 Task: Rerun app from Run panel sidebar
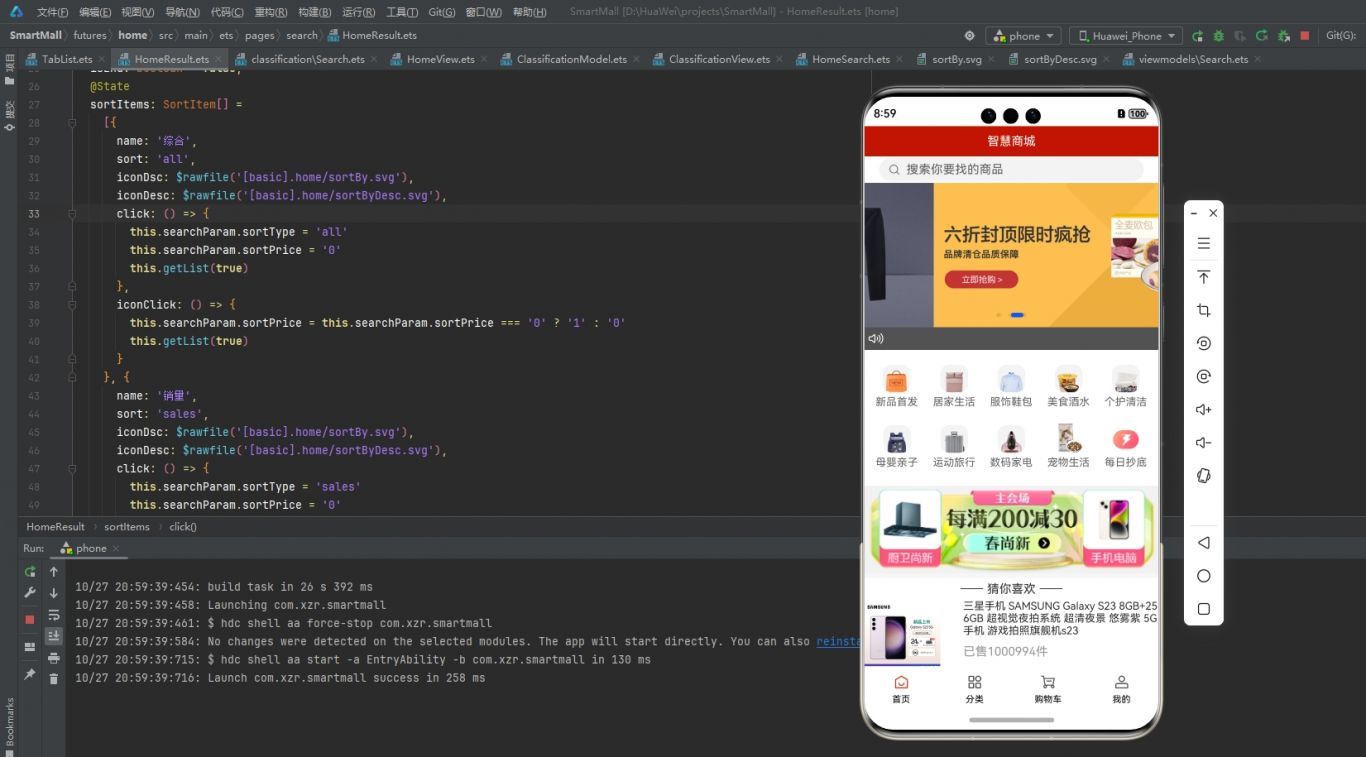click(30, 572)
